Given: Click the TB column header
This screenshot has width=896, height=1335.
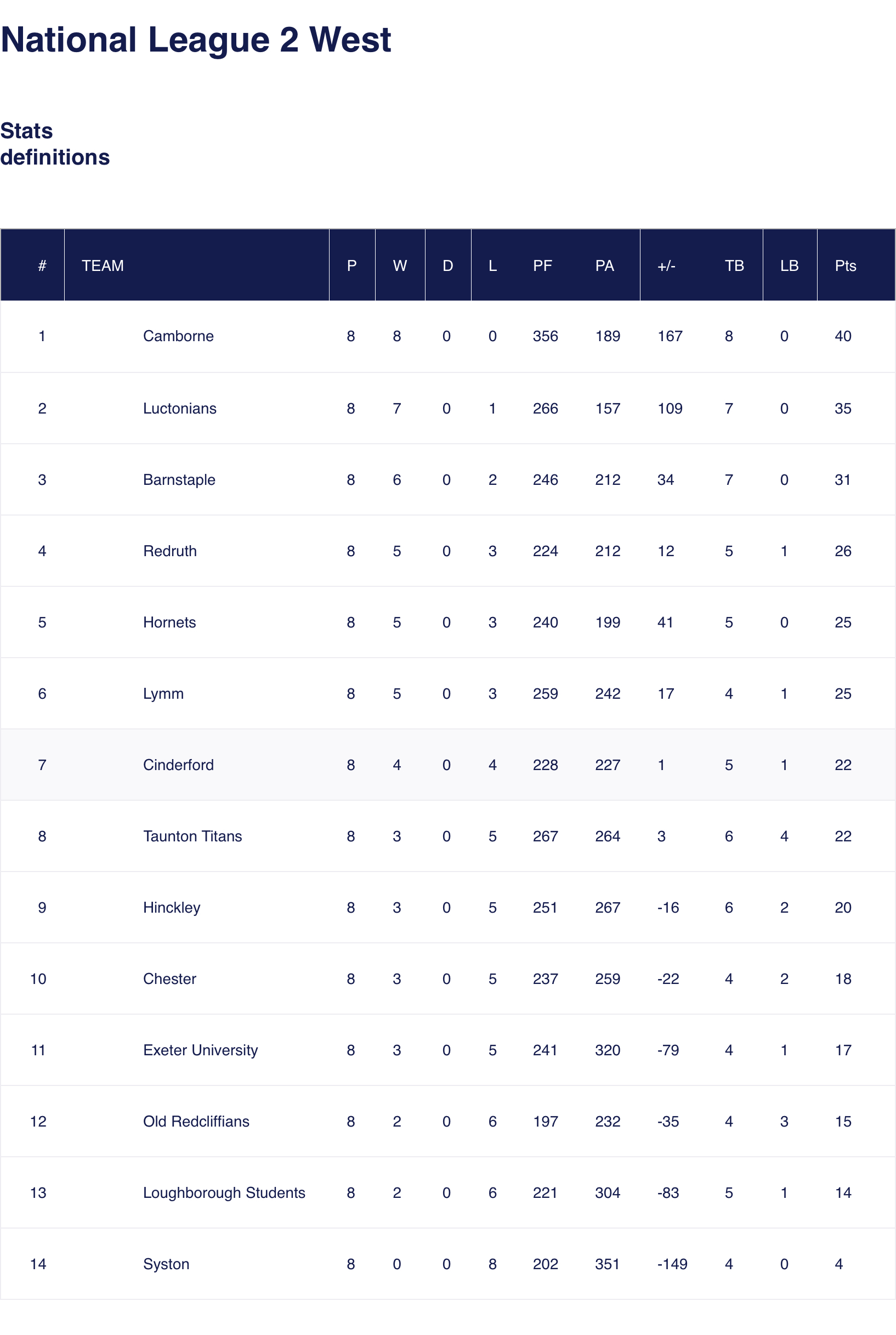Looking at the screenshot, I should (734, 266).
